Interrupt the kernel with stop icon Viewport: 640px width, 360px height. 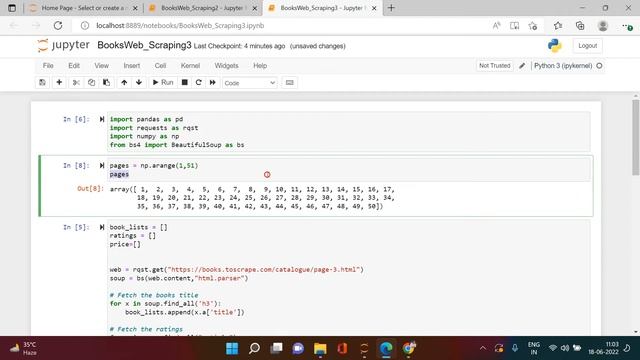pos(184,82)
